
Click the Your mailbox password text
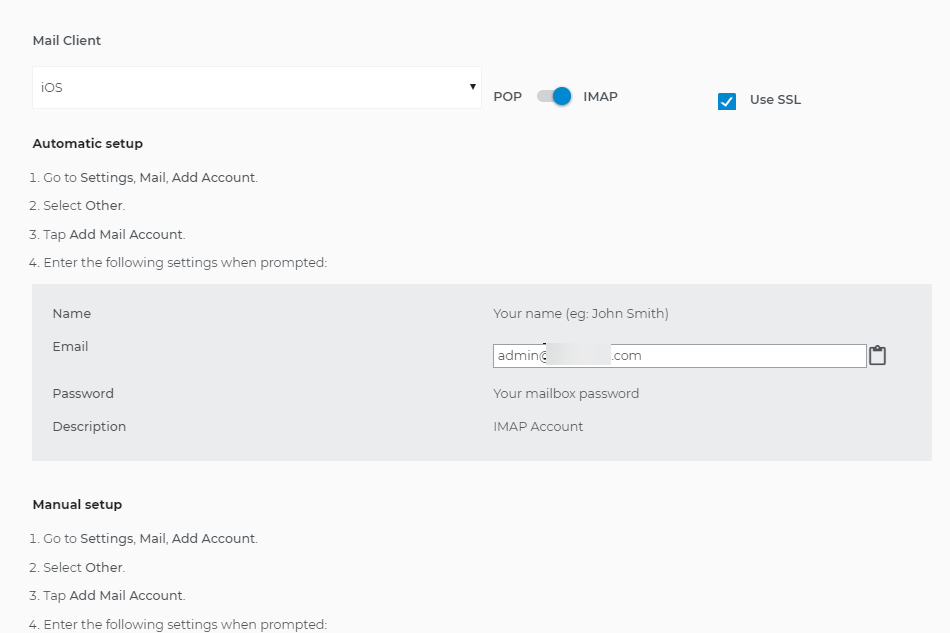[564, 393]
